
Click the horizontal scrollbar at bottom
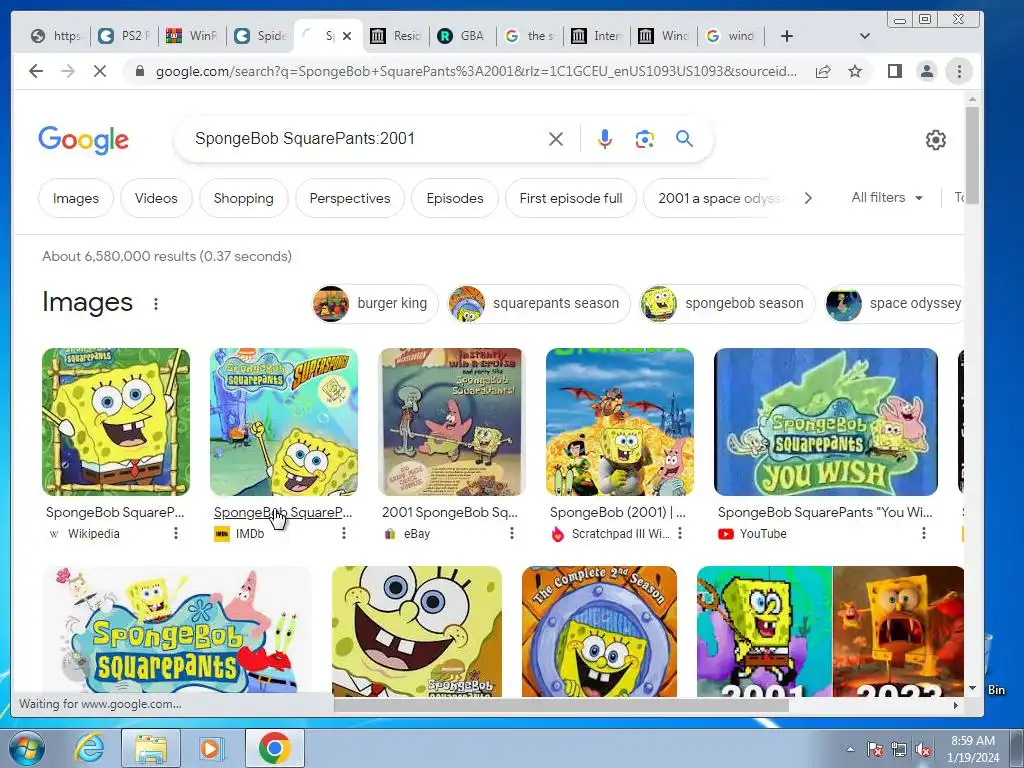562,705
